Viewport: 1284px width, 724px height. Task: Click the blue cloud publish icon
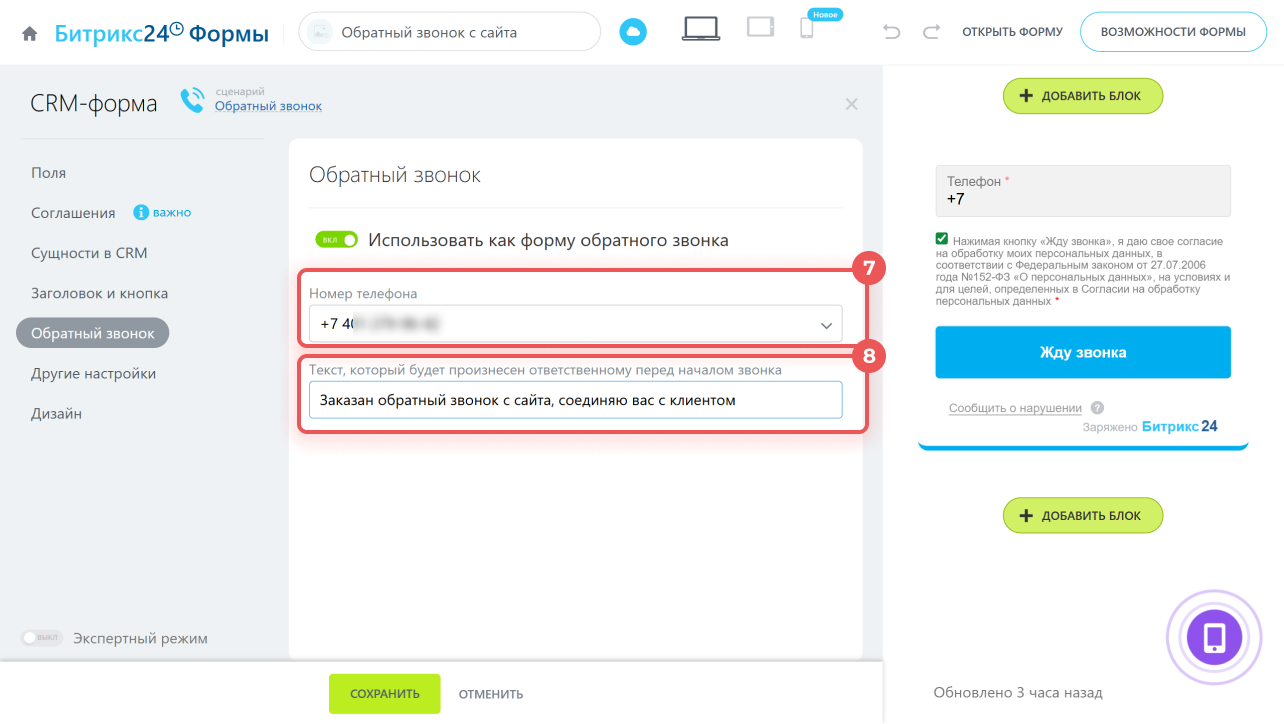click(x=633, y=32)
